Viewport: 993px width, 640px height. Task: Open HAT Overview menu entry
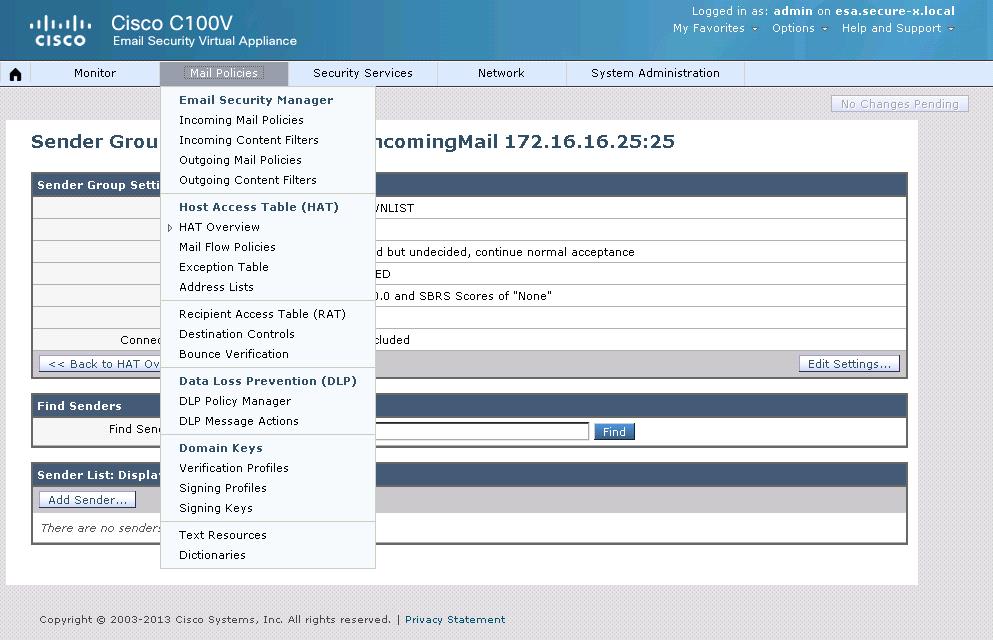[x=219, y=227]
